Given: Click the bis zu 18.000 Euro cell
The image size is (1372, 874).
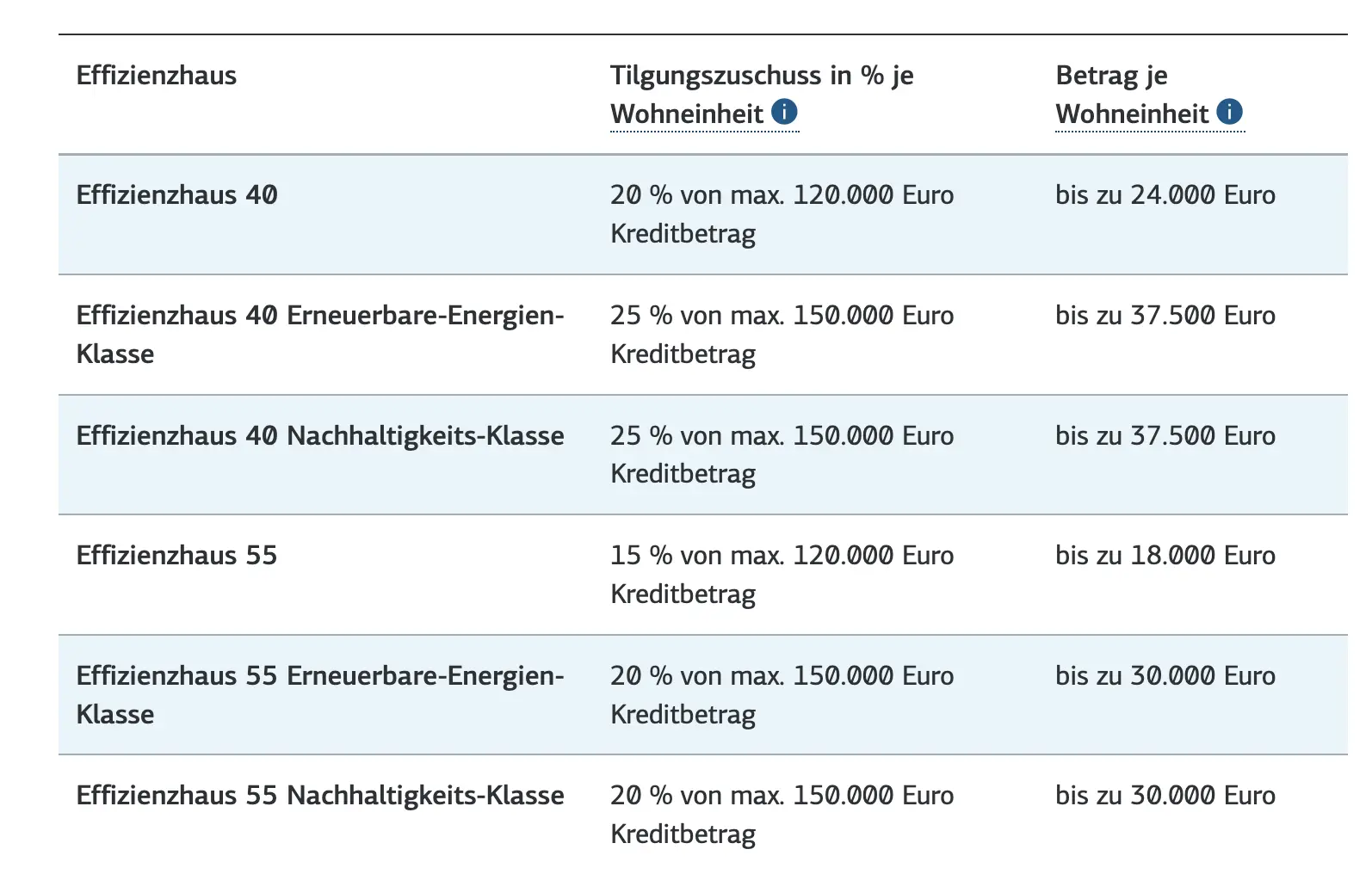Looking at the screenshot, I should point(1165,556).
